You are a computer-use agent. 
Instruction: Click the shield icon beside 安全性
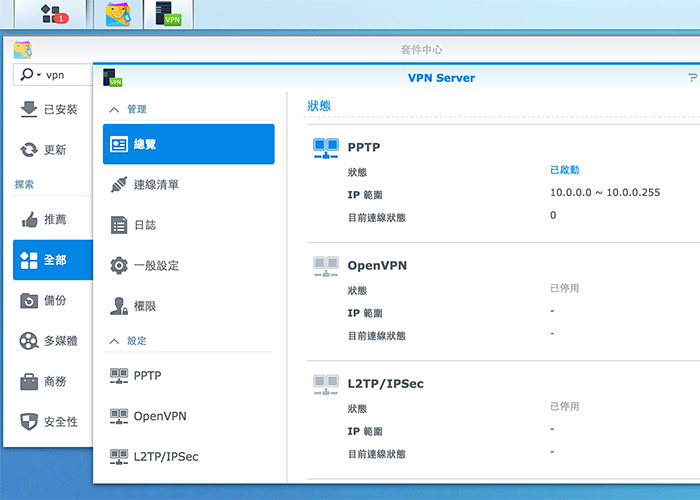point(29,422)
